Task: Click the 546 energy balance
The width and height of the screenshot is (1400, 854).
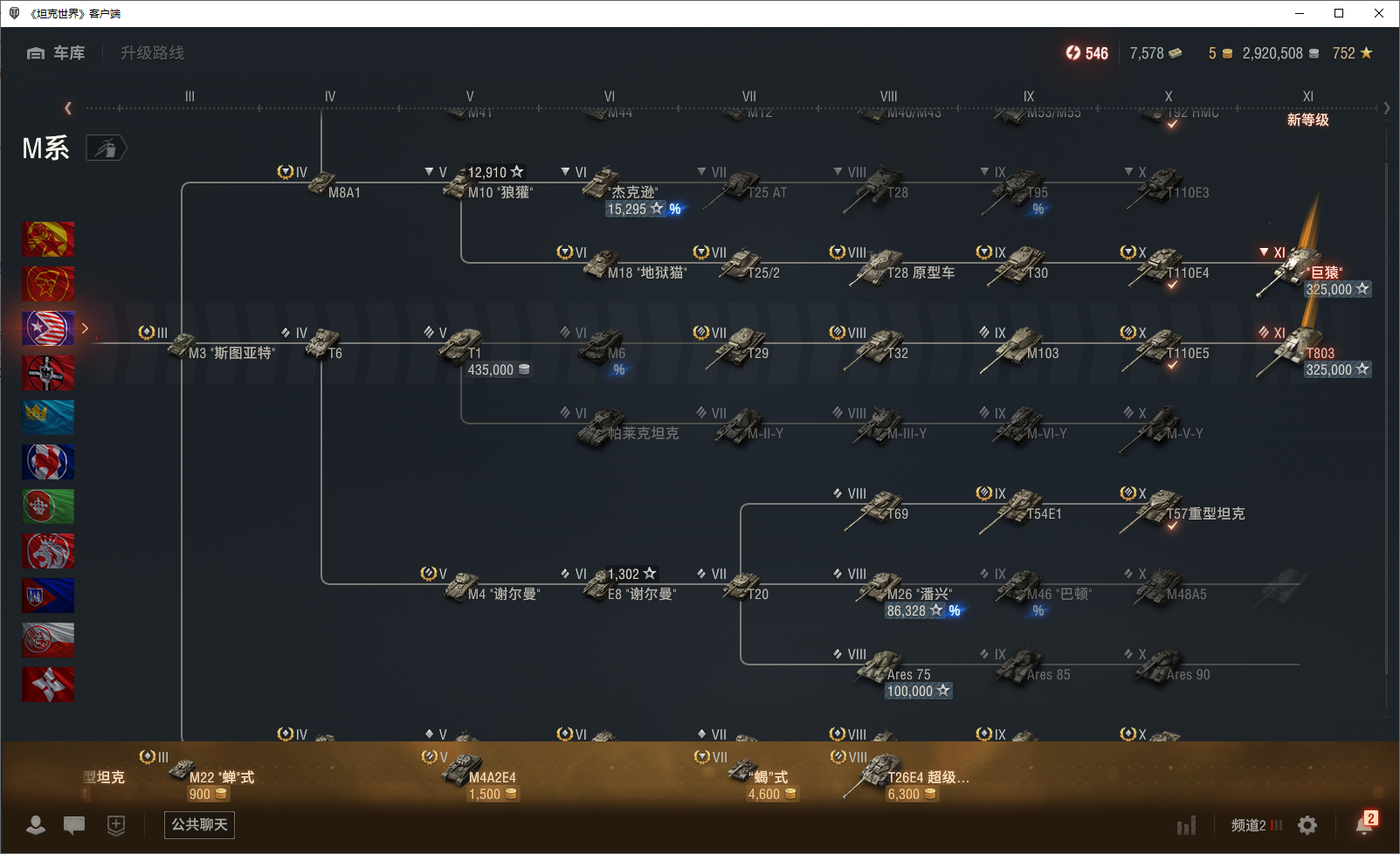Action: pyautogui.click(x=1086, y=53)
